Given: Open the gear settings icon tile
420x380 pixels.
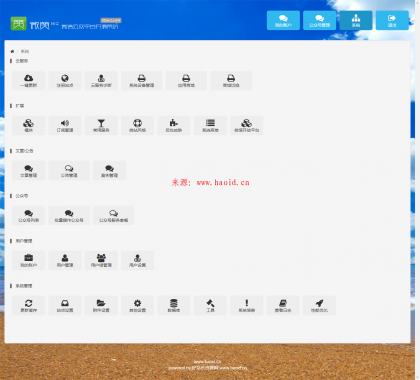Looking at the screenshot, I should (138, 305).
